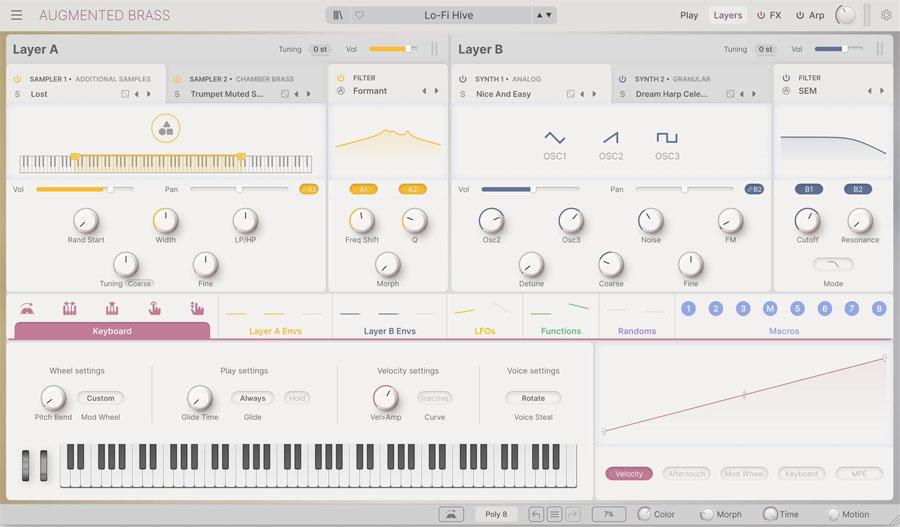This screenshot has height=527, width=900.
Task: Click the Poly 8 polyphony button
Action: (x=496, y=514)
